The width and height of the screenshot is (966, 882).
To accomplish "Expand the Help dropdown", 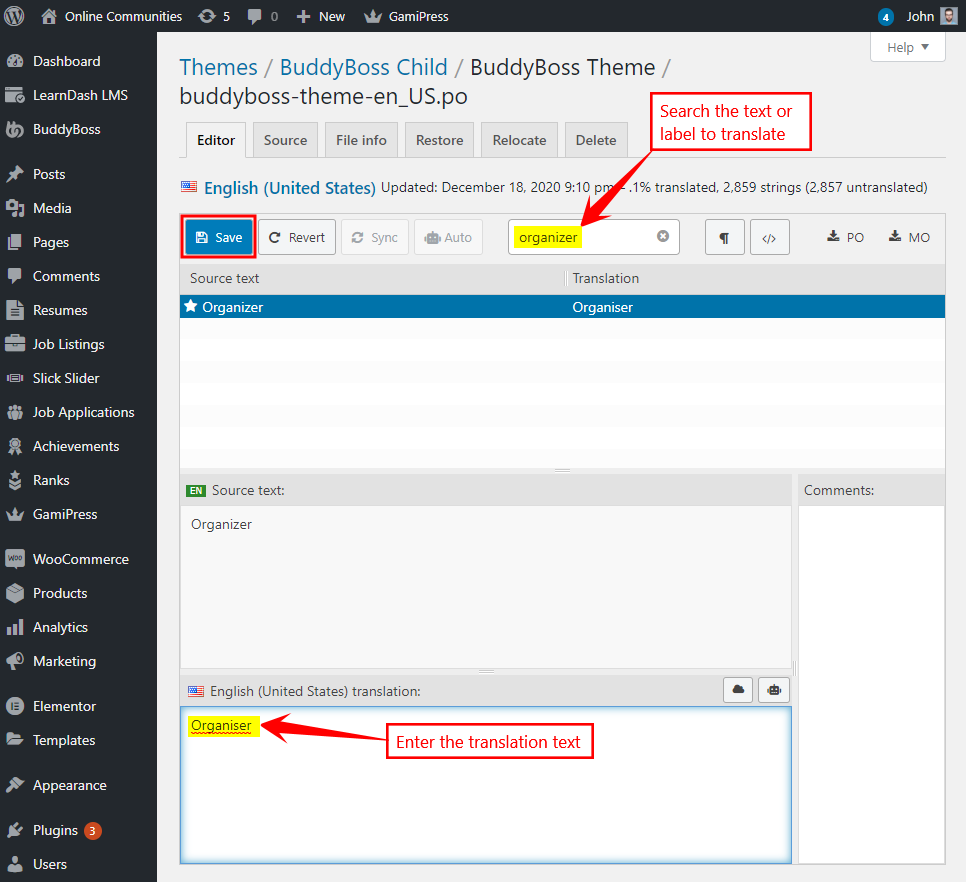I will 907,47.
